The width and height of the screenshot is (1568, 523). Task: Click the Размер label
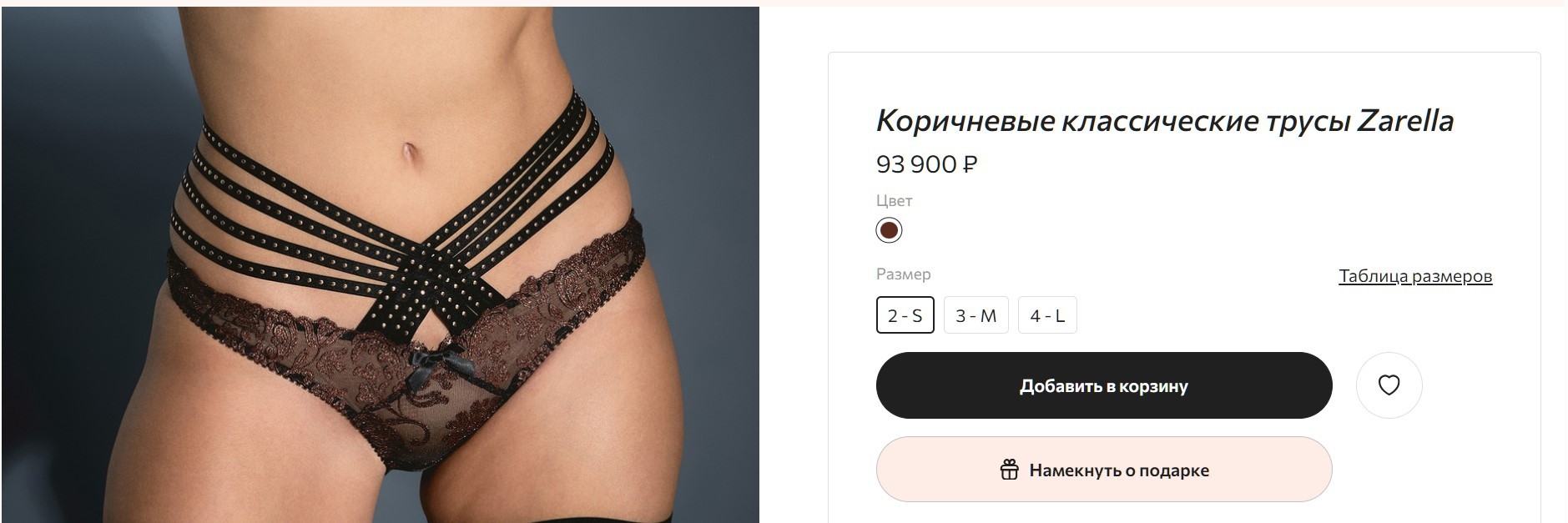pyautogui.click(x=904, y=274)
